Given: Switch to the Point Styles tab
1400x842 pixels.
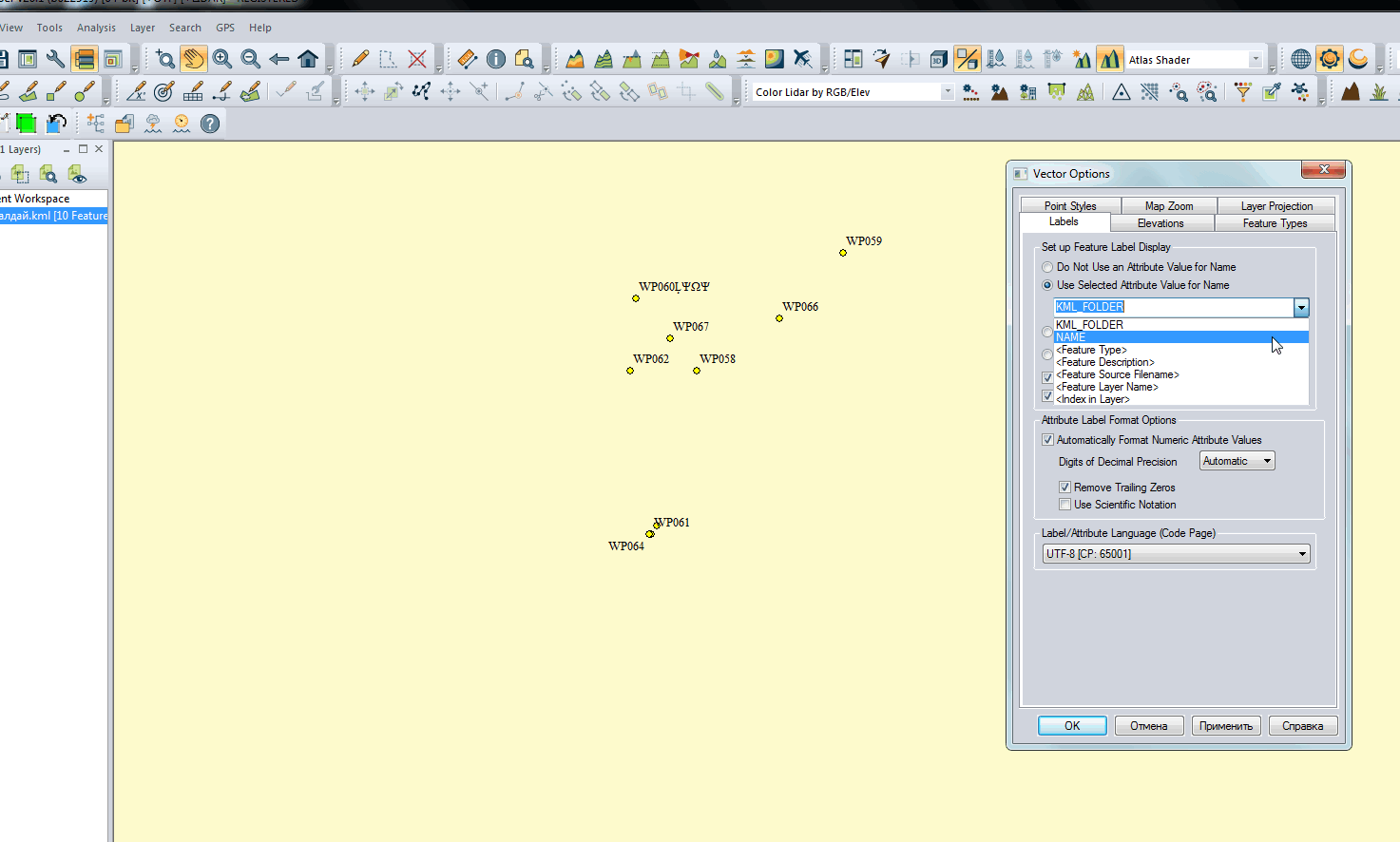Looking at the screenshot, I should [1070, 206].
